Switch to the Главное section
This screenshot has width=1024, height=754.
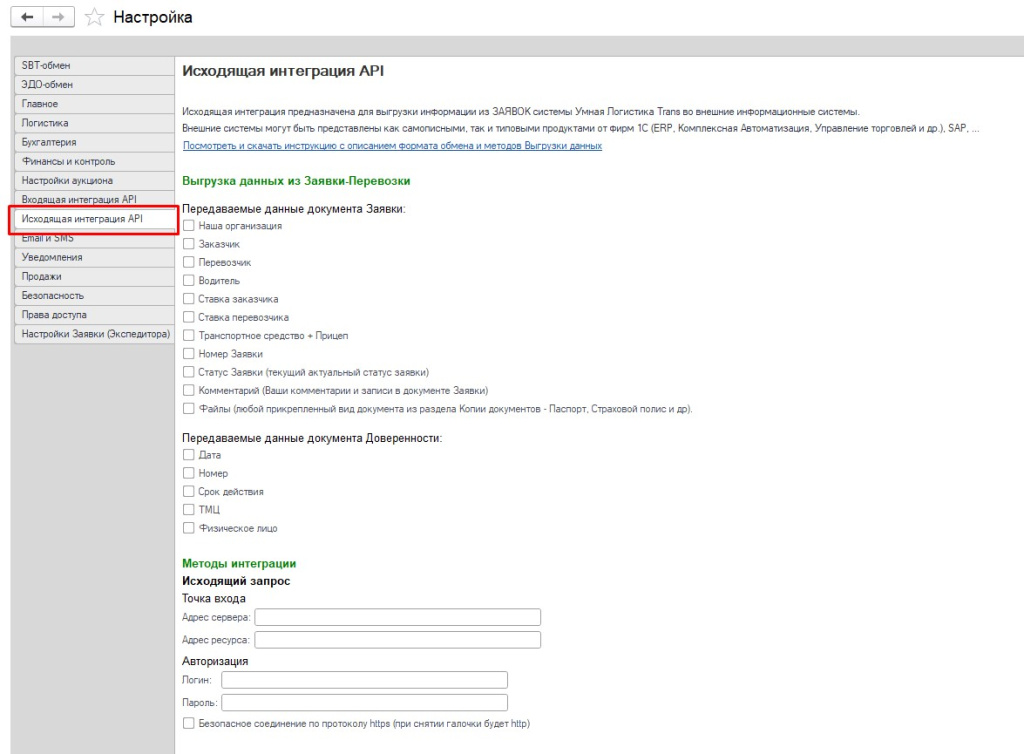(94, 104)
